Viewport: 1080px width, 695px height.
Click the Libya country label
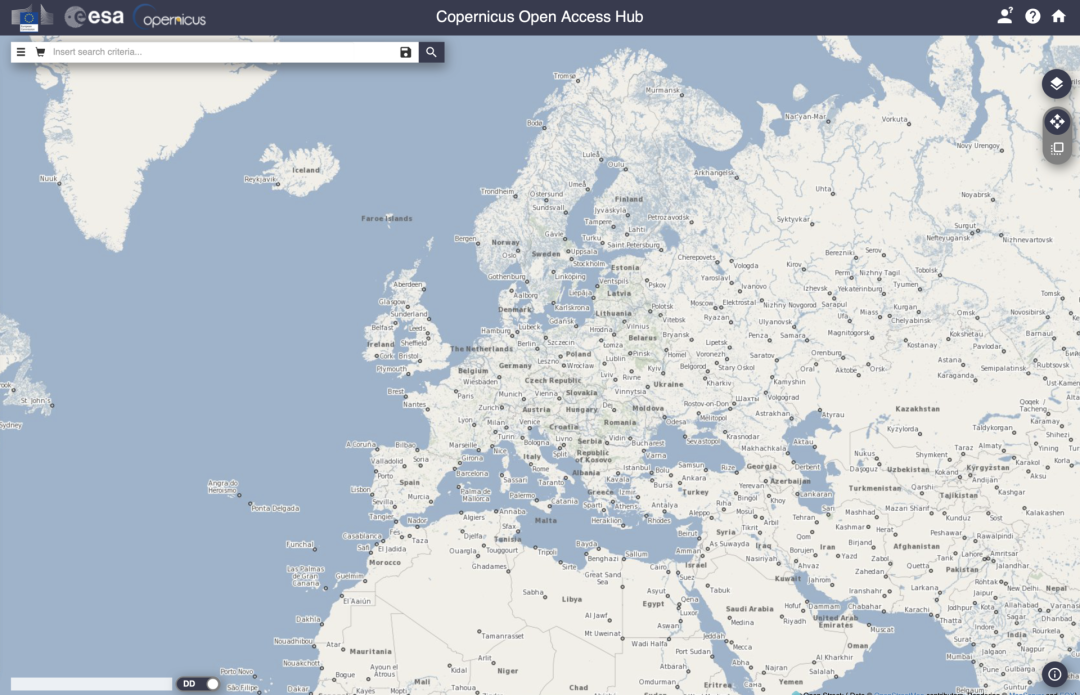click(x=572, y=599)
